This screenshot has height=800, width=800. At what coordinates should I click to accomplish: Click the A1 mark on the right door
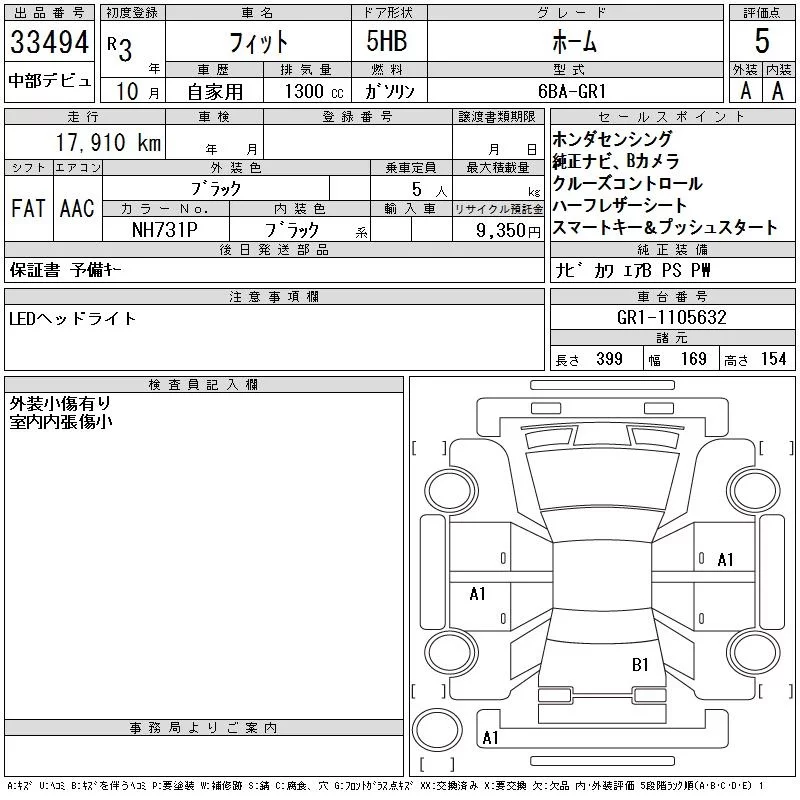[x=725, y=560]
